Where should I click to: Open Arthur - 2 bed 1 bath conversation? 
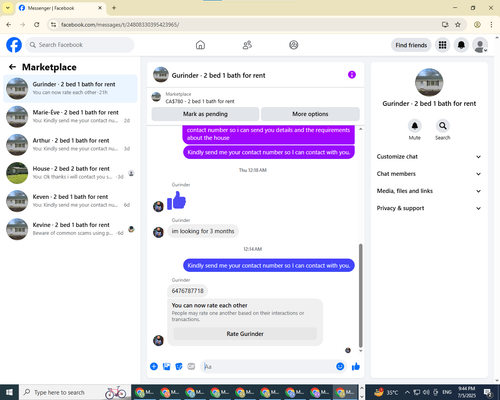pyautogui.click(x=70, y=145)
